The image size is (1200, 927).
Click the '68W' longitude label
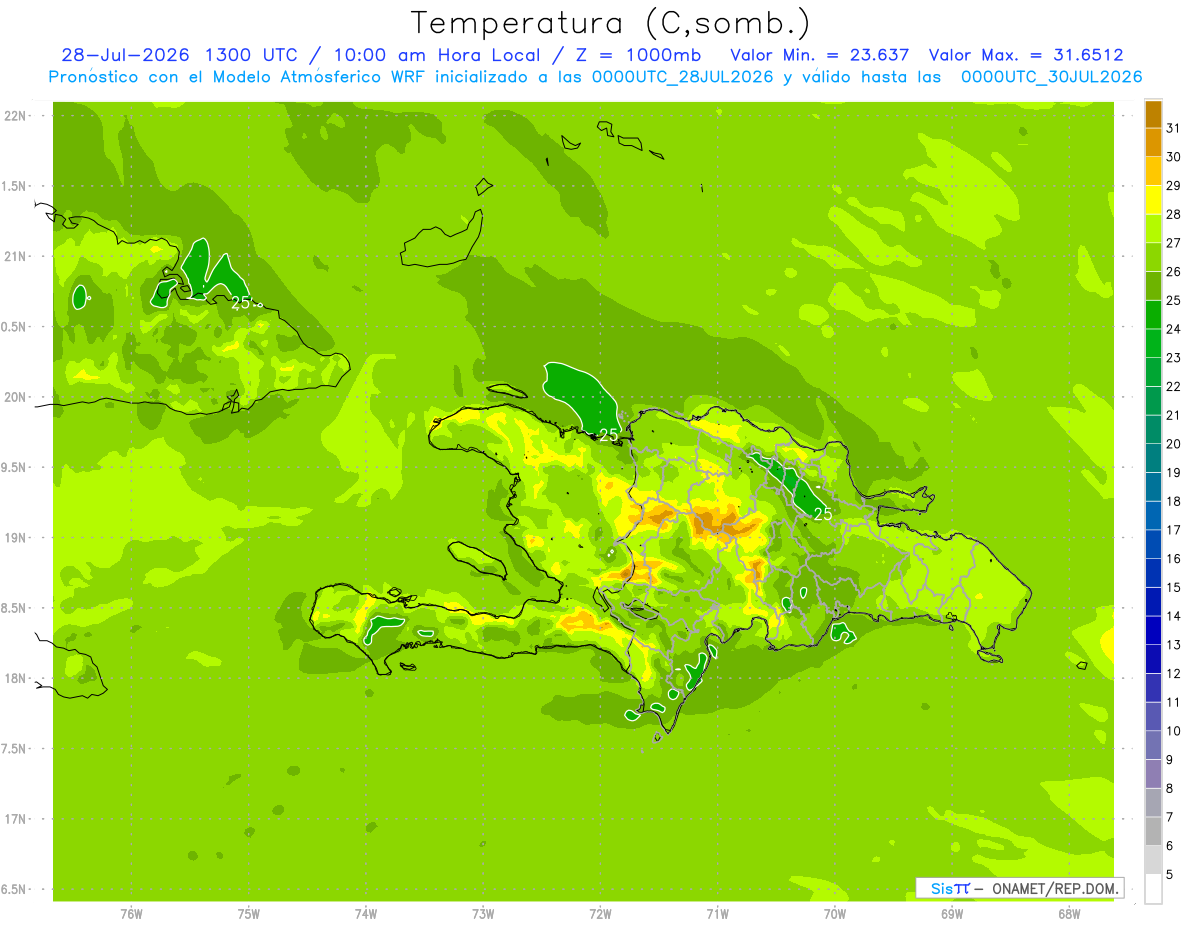pyautogui.click(x=1068, y=914)
